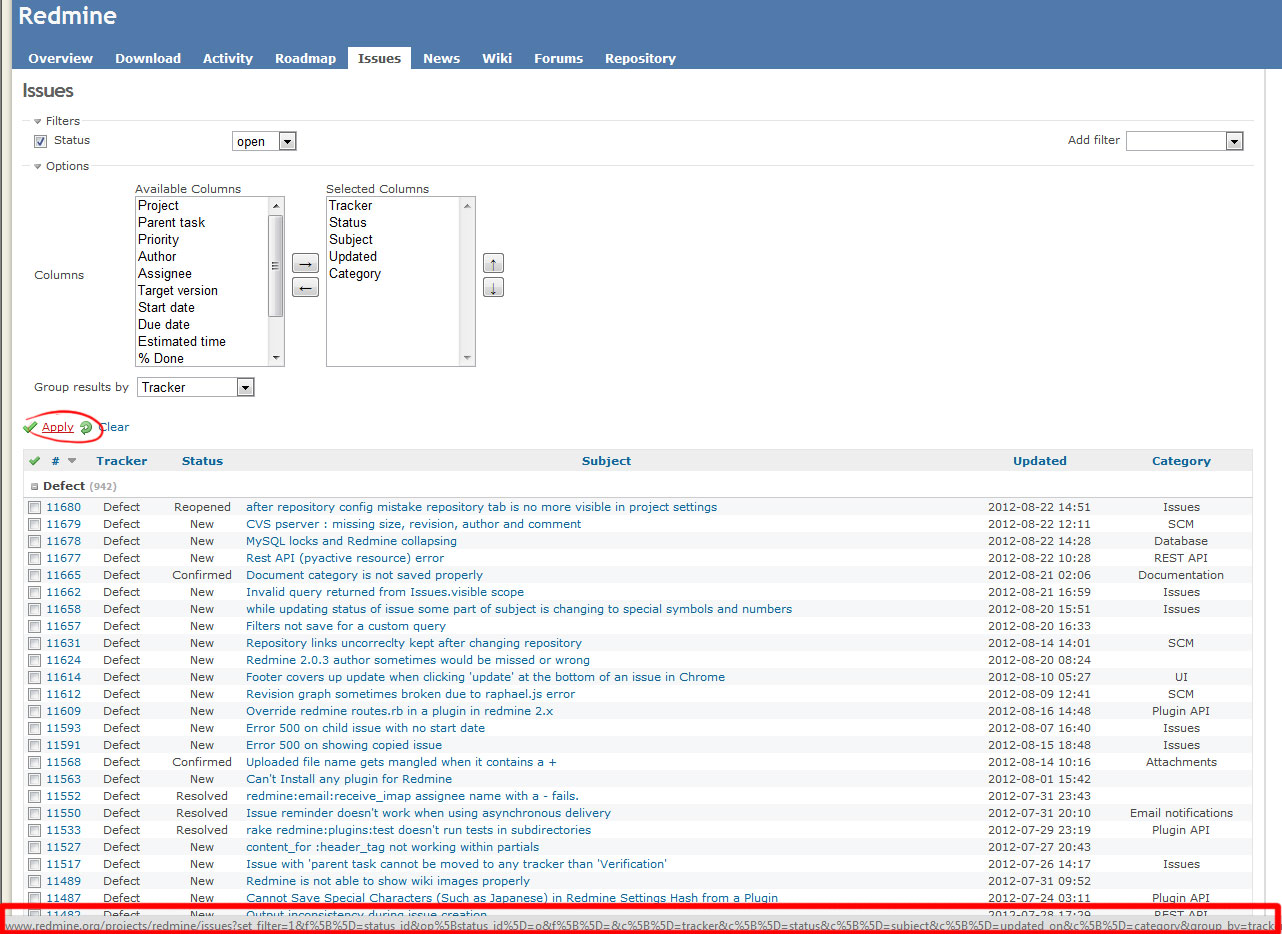1282x934 pixels.
Task: Click the green check-all icon in table header
Action: click(x=35, y=461)
